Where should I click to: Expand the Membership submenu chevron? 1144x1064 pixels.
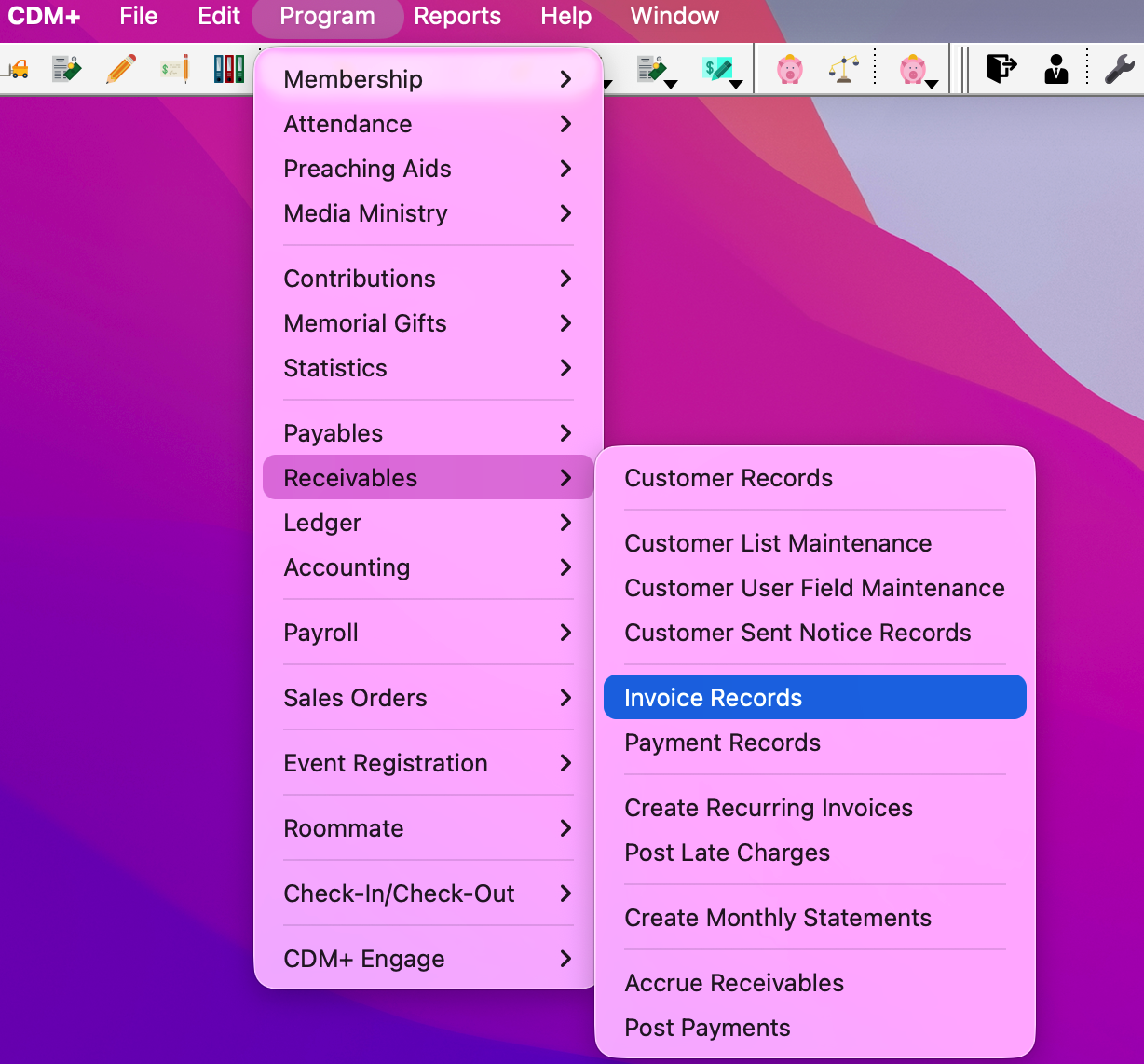click(x=565, y=79)
